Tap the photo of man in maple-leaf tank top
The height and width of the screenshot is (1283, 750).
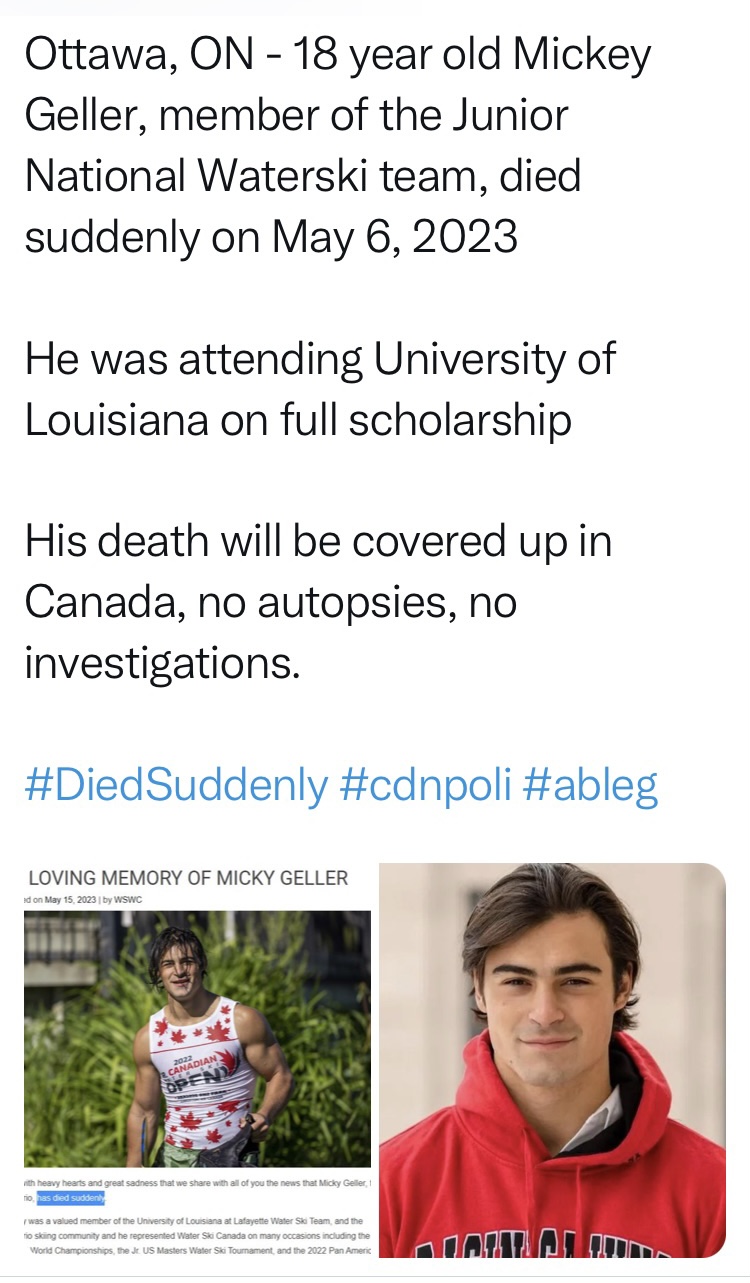[198, 1037]
